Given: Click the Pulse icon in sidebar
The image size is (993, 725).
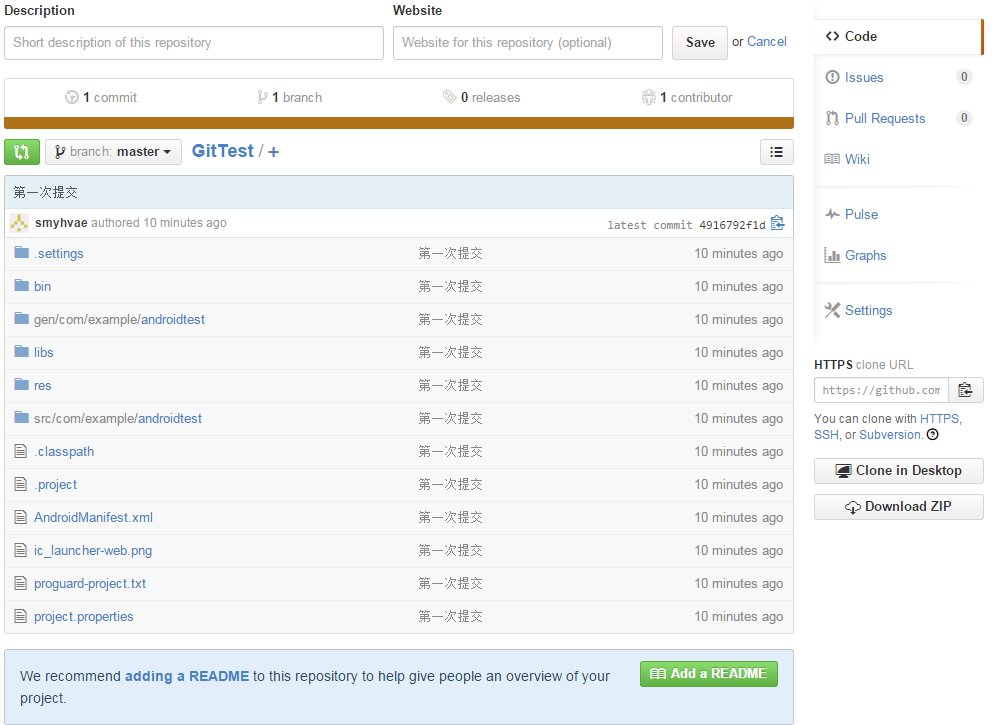Looking at the screenshot, I should [x=832, y=214].
